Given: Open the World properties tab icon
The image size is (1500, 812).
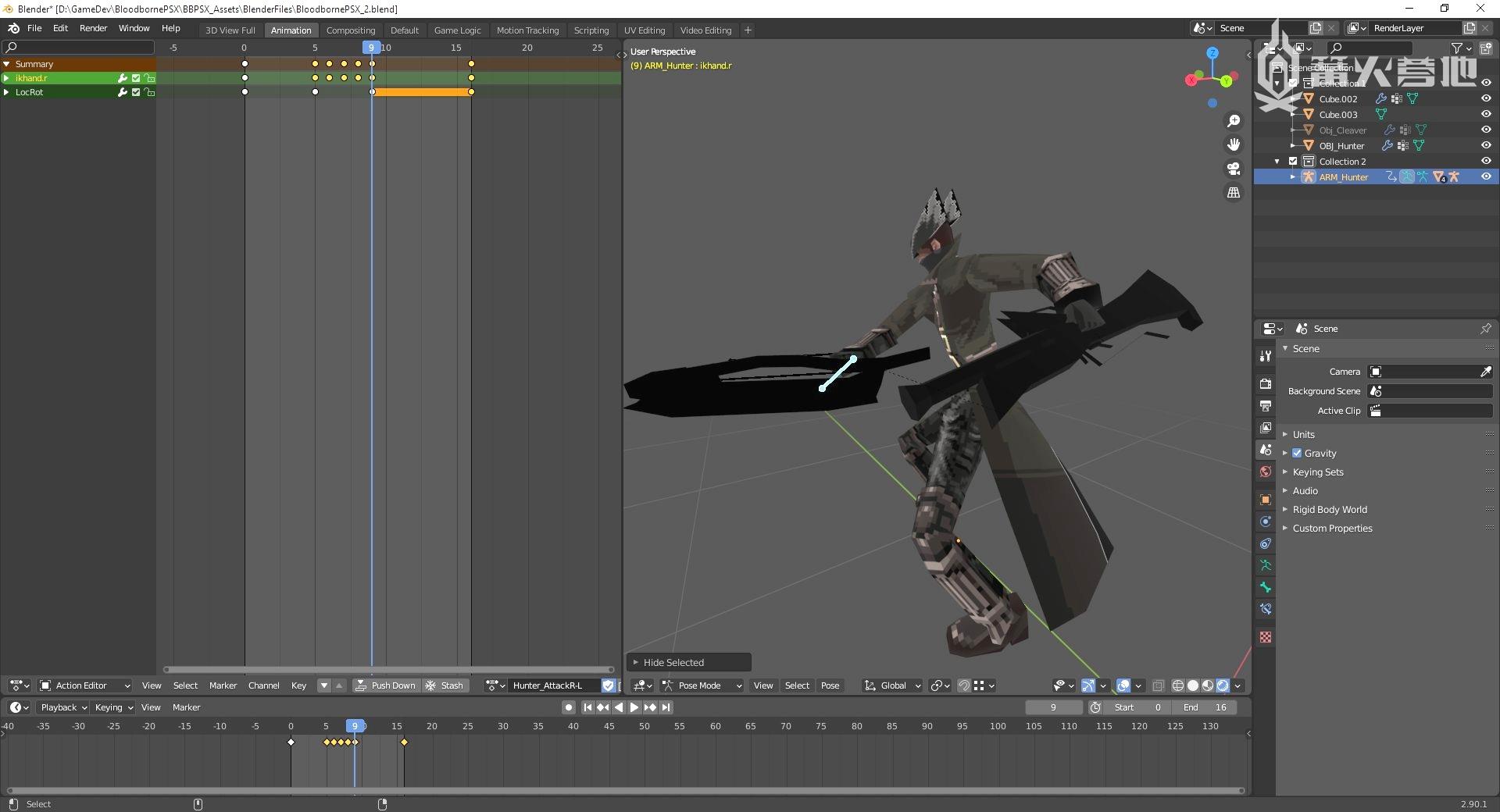Looking at the screenshot, I should click(1266, 472).
